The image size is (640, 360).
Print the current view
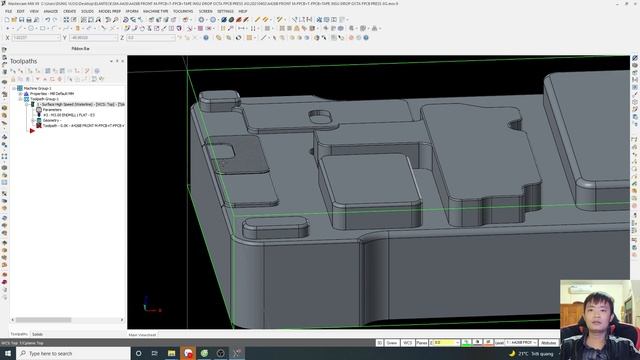(x=29, y=20)
